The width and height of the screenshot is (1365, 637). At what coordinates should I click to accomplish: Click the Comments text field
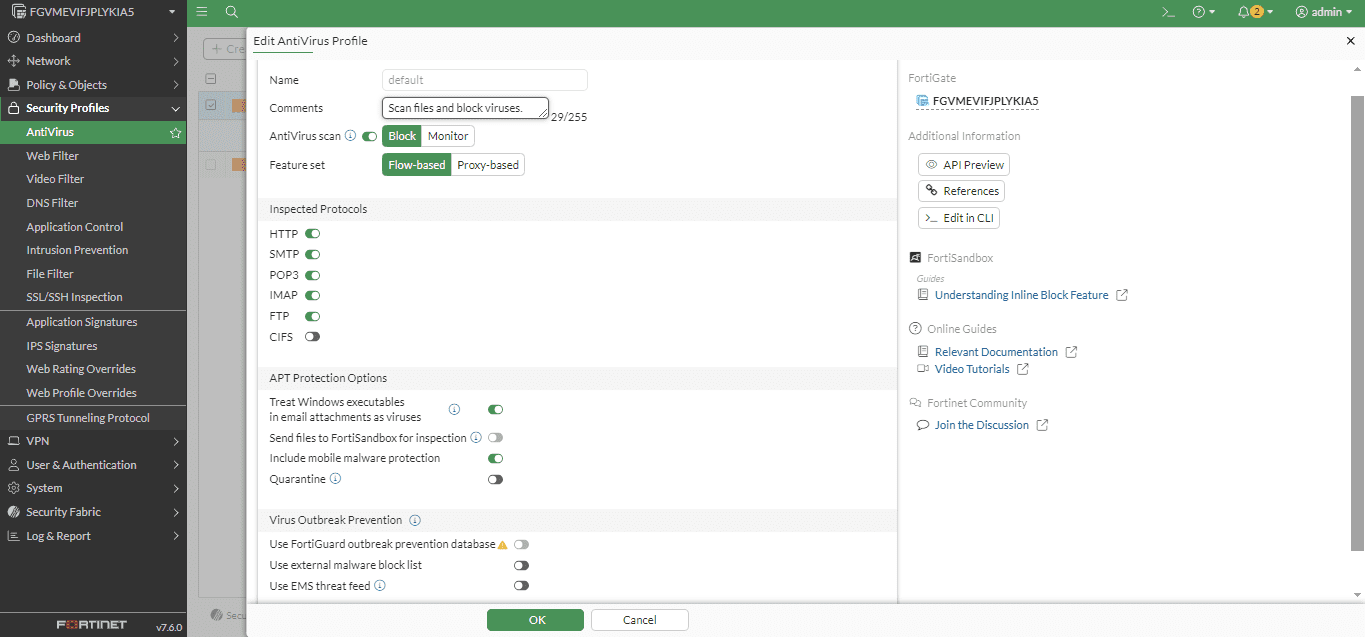click(465, 108)
